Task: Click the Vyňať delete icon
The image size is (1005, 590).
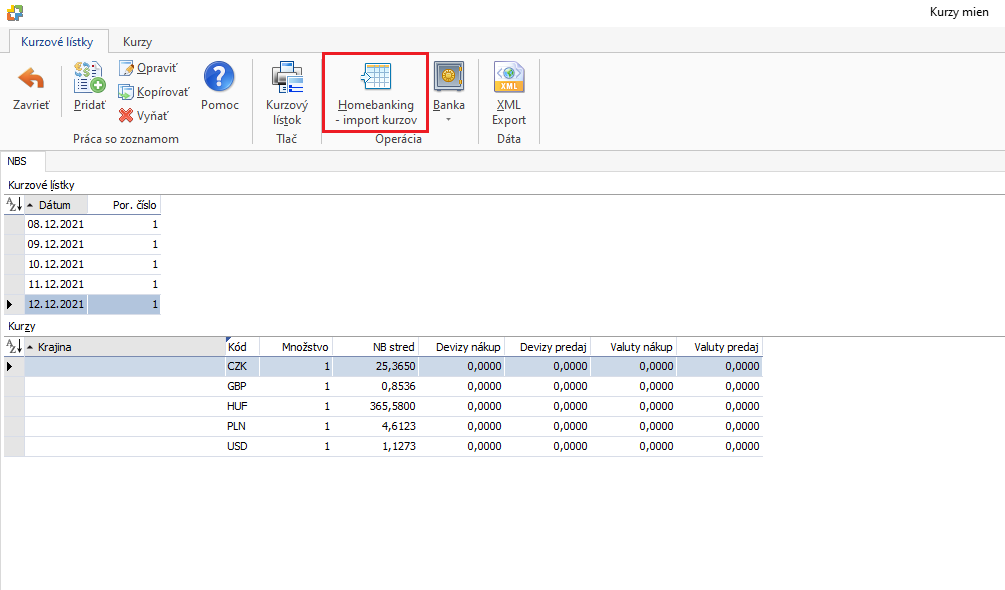Action: [x=126, y=115]
